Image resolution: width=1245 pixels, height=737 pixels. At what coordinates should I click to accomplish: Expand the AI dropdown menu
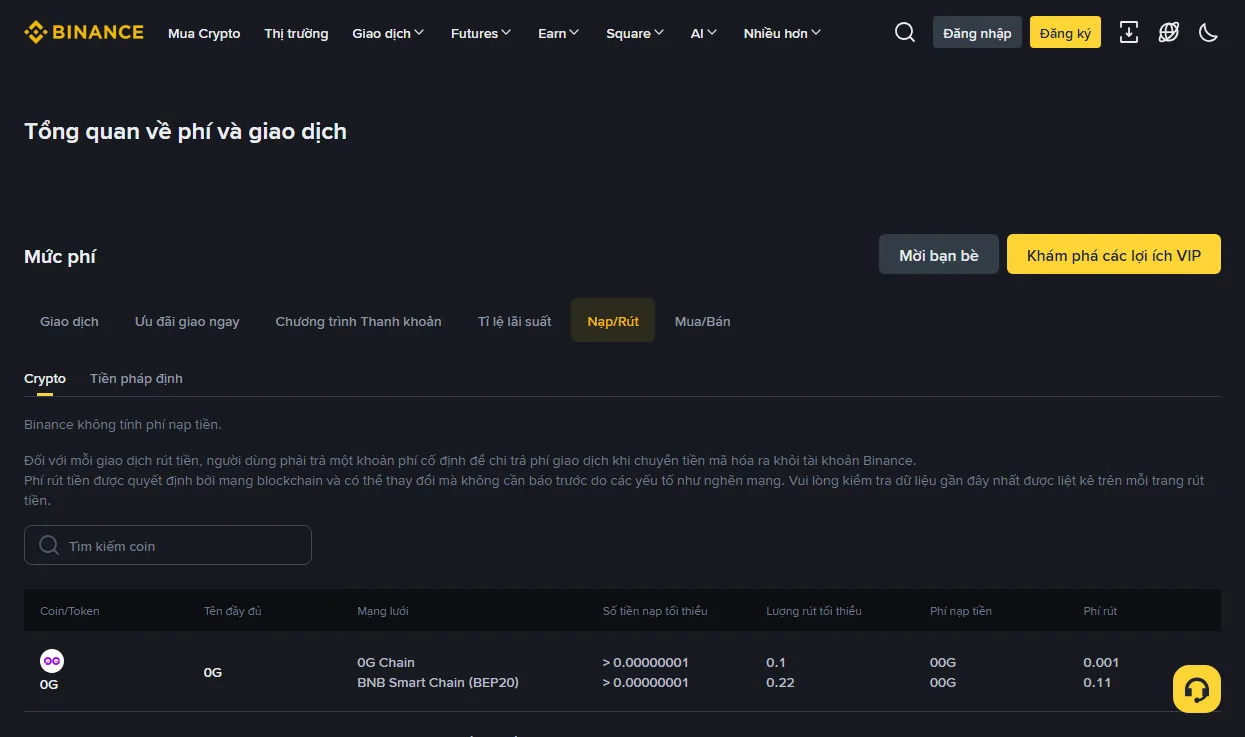click(704, 33)
